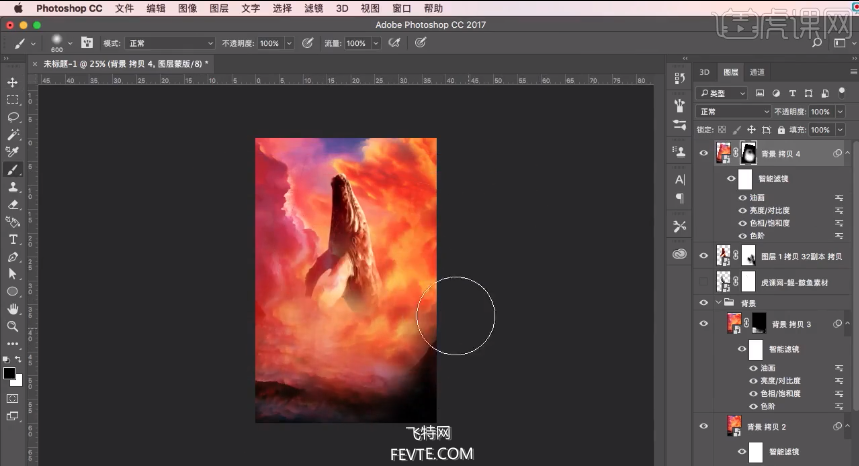Image resolution: width=859 pixels, height=466 pixels.
Task: Switch to the 3D panel tab
Action: coord(705,72)
